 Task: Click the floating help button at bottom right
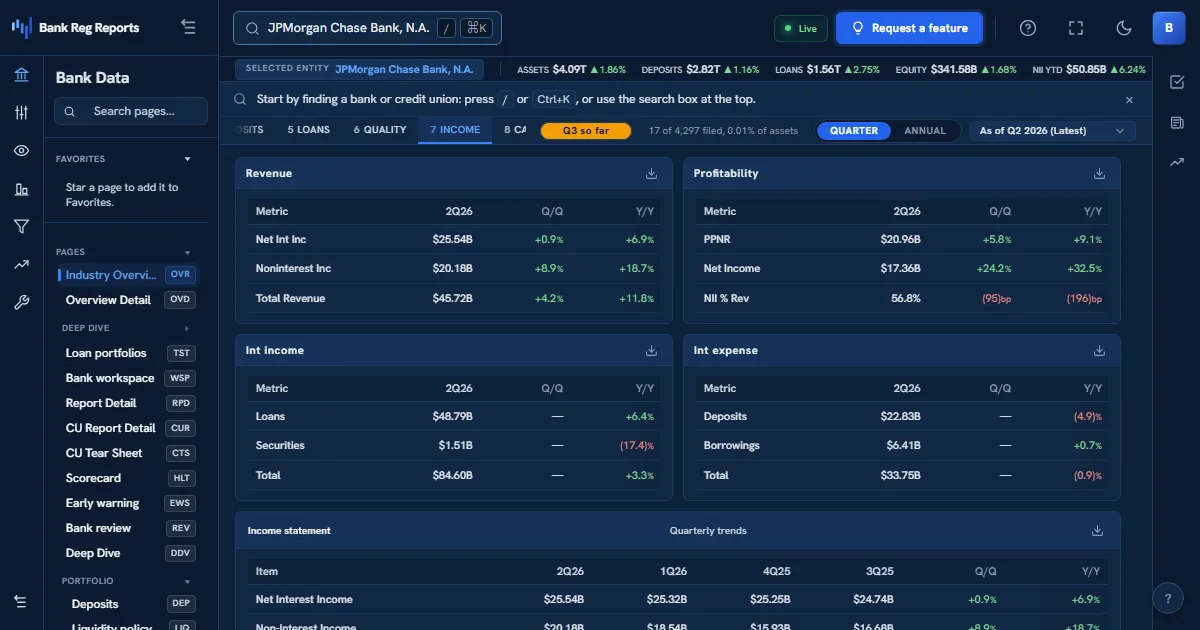[1167, 598]
